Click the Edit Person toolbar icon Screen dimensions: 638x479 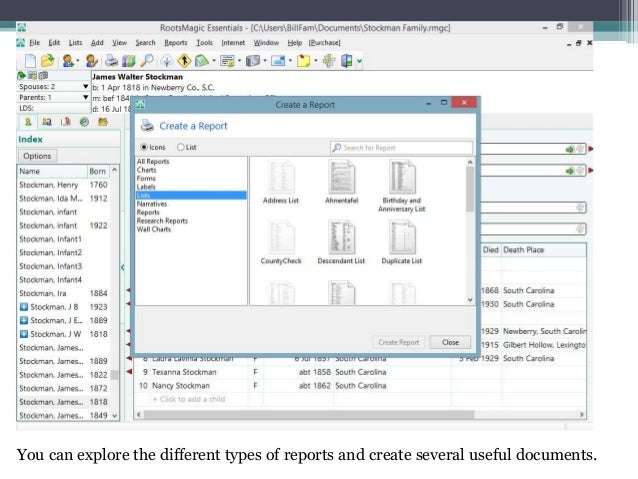pos(91,61)
